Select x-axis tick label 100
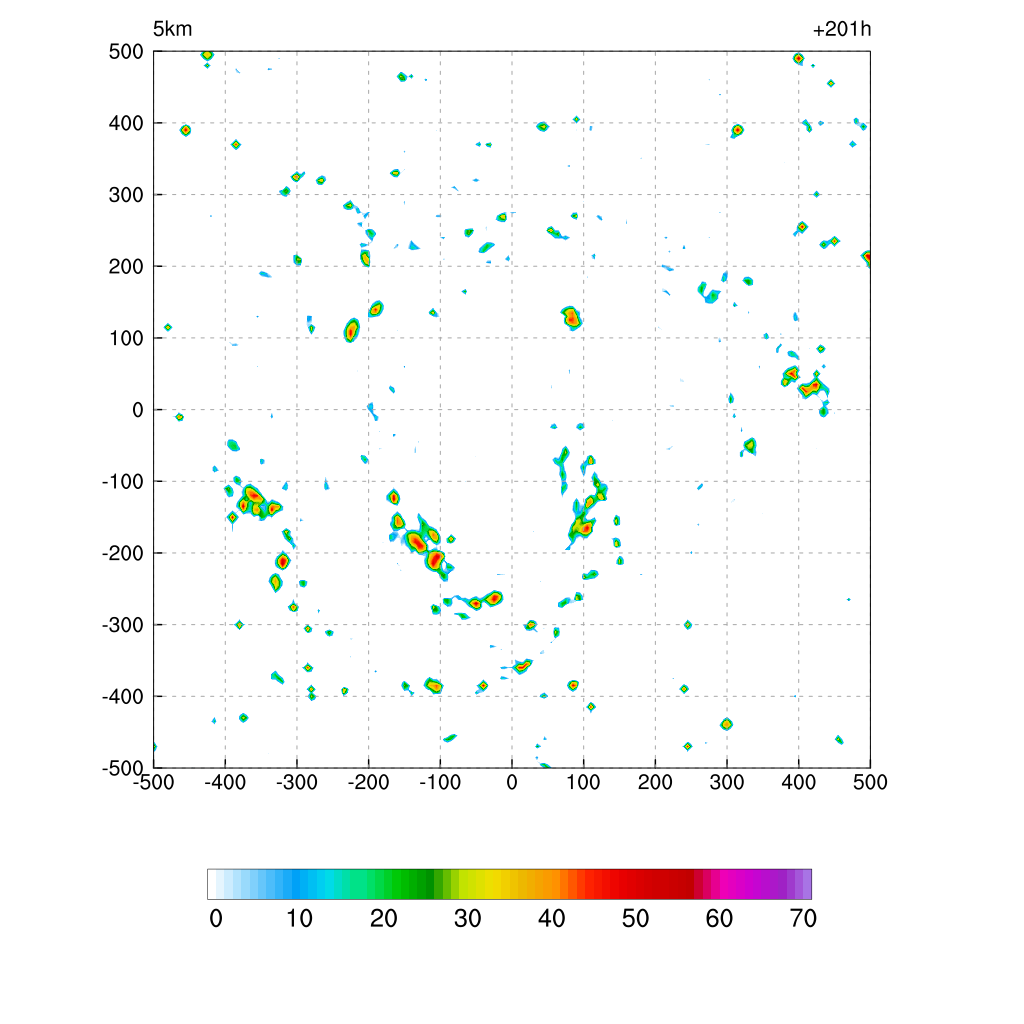Screen dimensions: 1024x1024 tap(583, 782)
